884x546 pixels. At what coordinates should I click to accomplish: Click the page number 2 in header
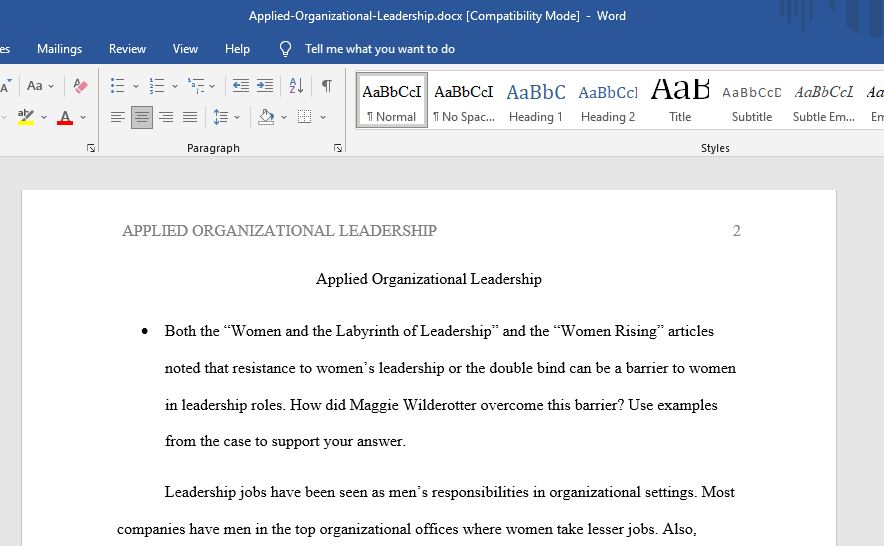[x=736, y=231]
